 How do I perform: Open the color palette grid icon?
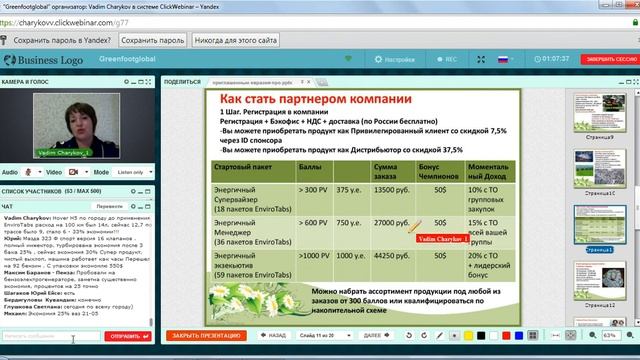coord(533,336)
